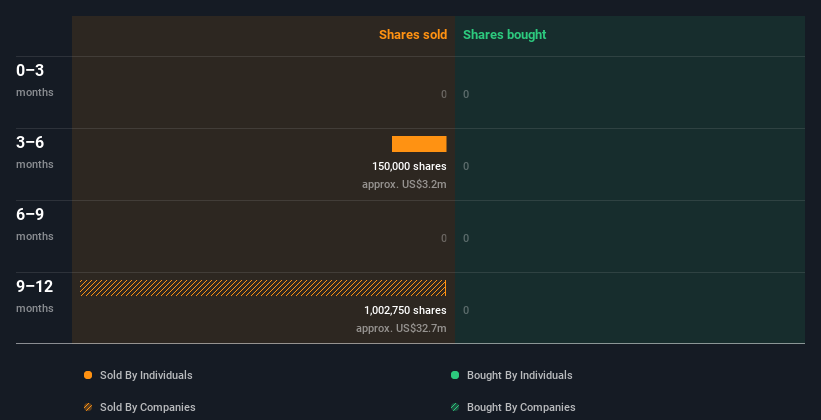821x420 pixels.
Task: Click the 'Bought By Individuals' legend text
Action: [519, 375]
